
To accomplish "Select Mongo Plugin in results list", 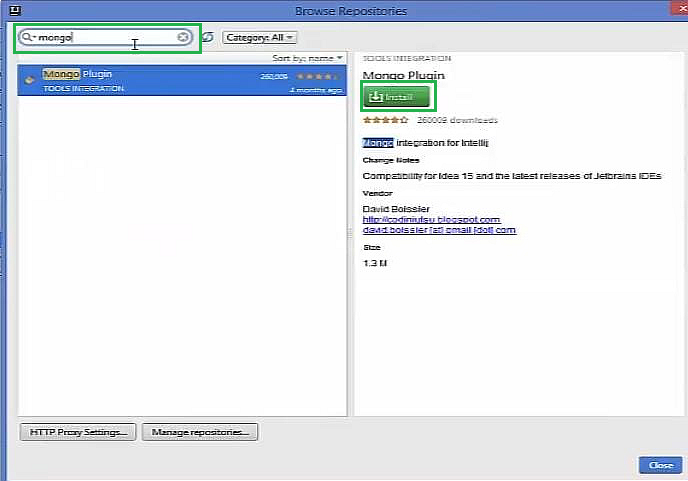I will 182,80.
